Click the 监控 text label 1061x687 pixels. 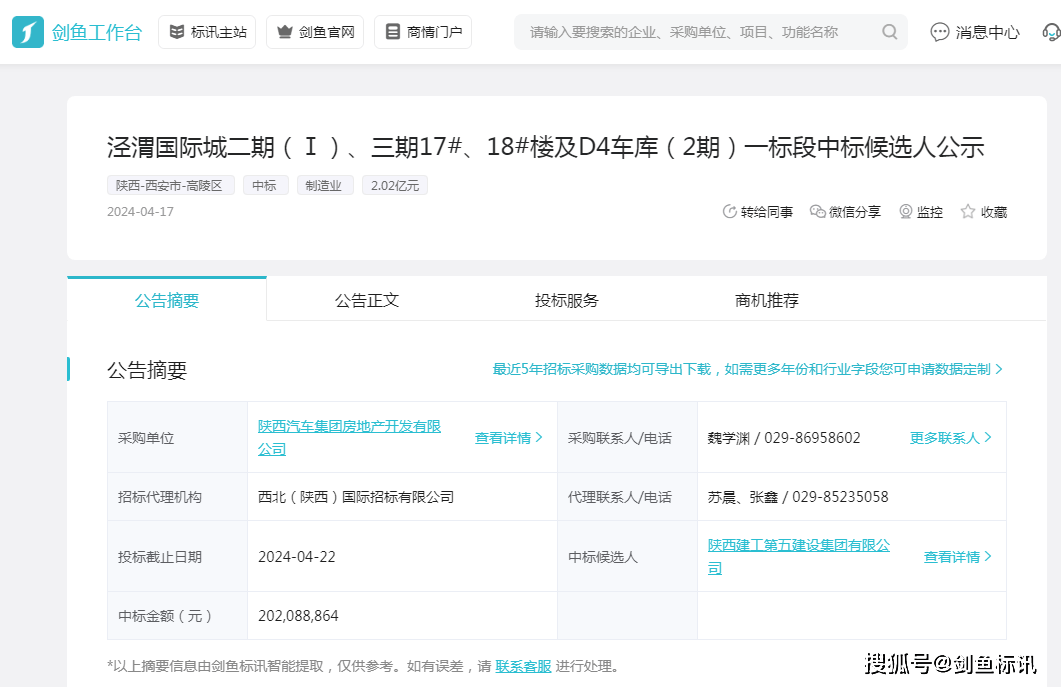pyautogui.click(x=930, y=213)
